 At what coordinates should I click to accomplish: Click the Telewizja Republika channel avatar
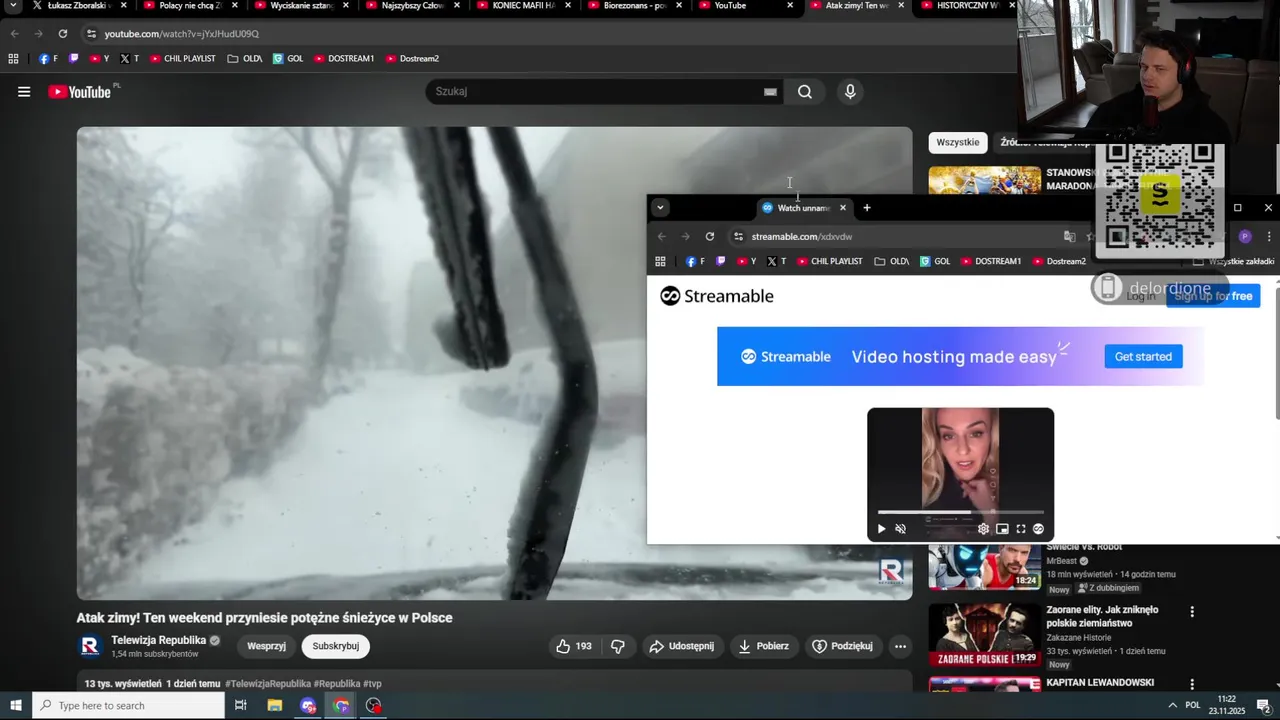pos(90,646)
